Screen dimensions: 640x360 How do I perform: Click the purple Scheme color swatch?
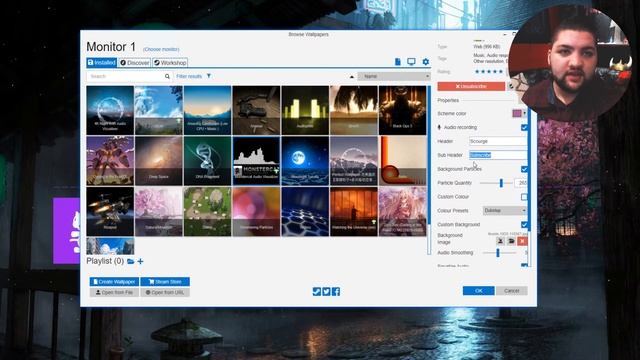[x=517, y=113]
